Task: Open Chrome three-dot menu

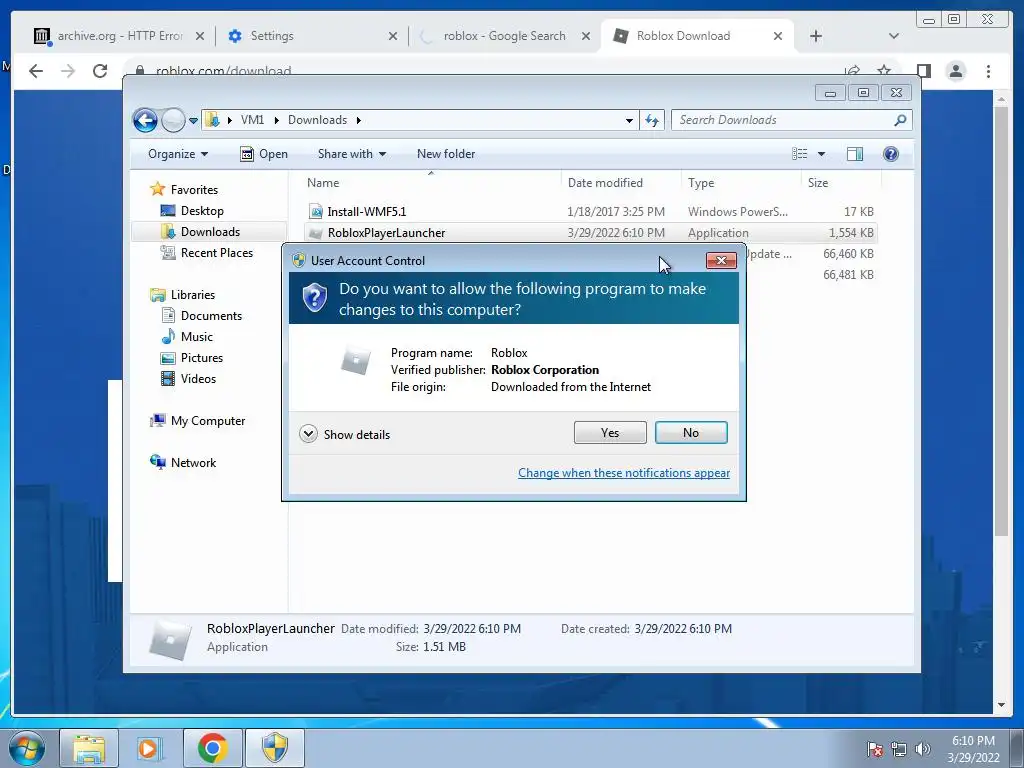Action: [988, 71]
